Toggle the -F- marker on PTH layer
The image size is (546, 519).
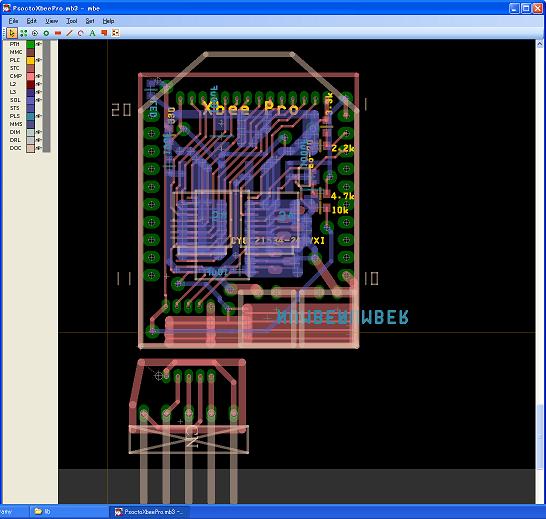[x=39, y=44]
